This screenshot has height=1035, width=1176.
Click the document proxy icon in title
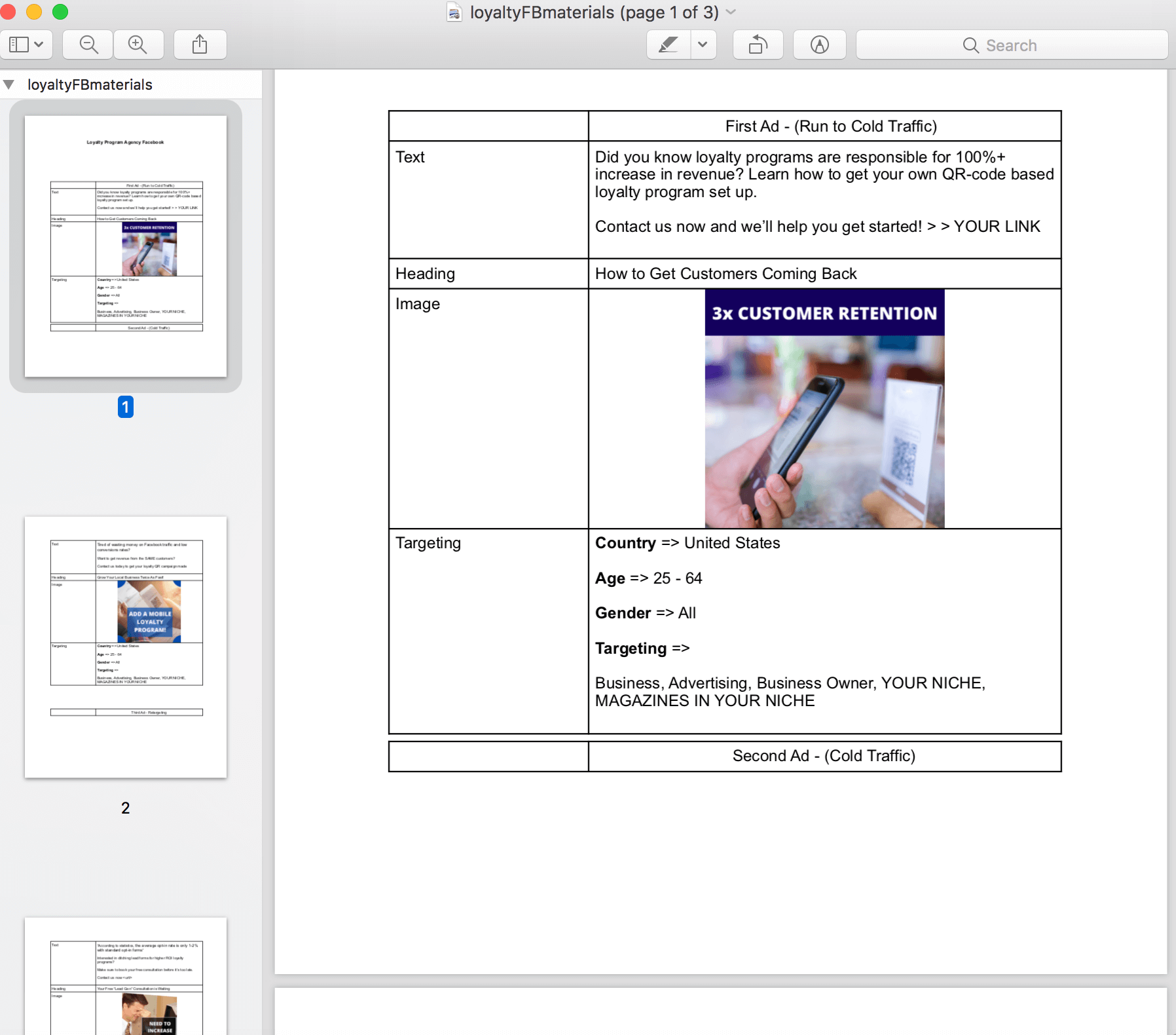click(x=454, y=12)
